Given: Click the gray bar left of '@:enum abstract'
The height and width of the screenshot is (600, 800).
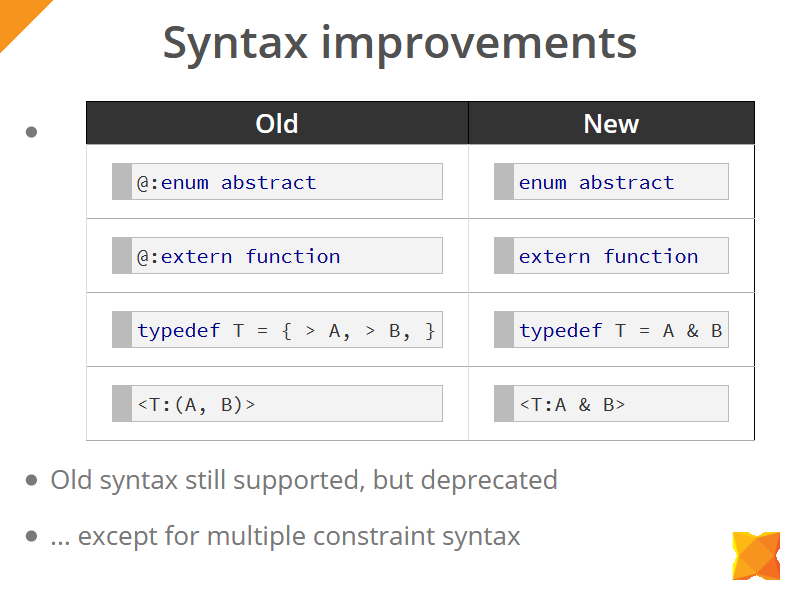Looking at the screenshot, I should pyautogui.click(x=122, y=182).
